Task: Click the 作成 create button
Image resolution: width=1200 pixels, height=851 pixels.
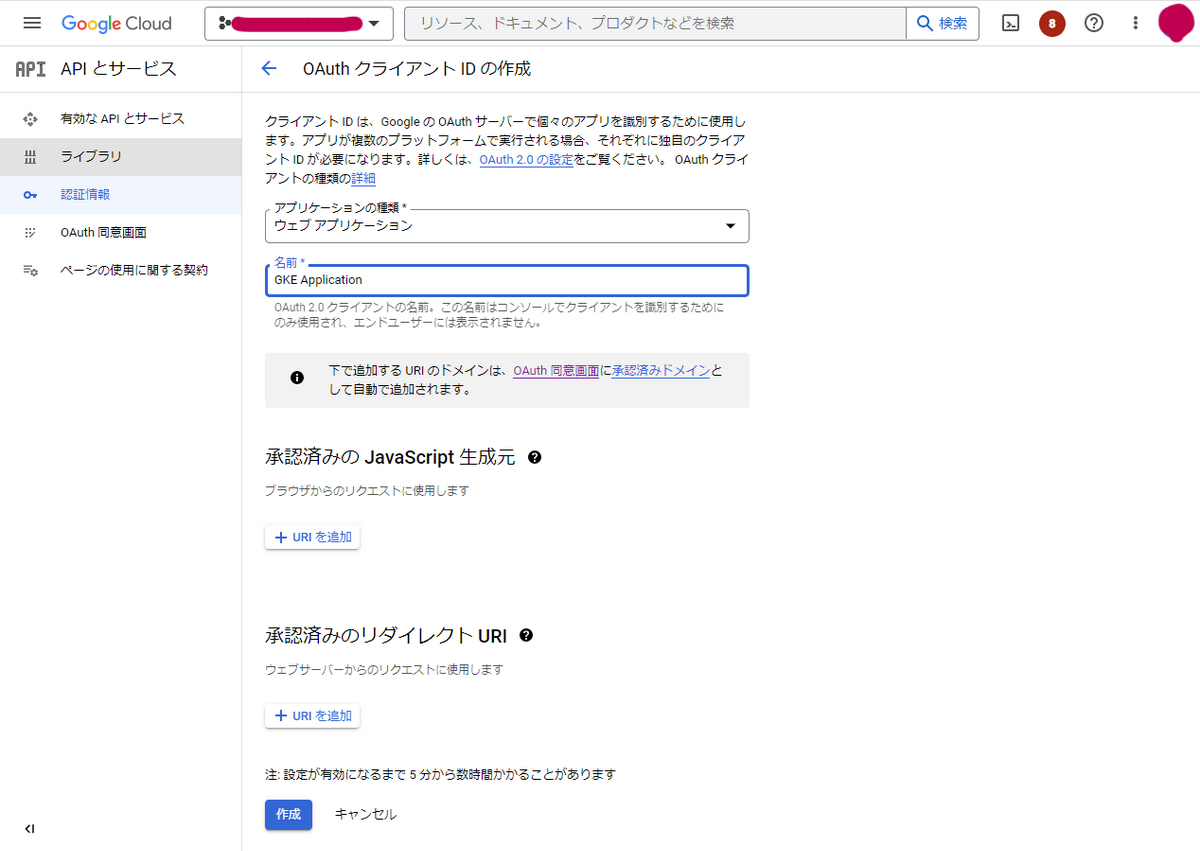Action: pos(288,814)
